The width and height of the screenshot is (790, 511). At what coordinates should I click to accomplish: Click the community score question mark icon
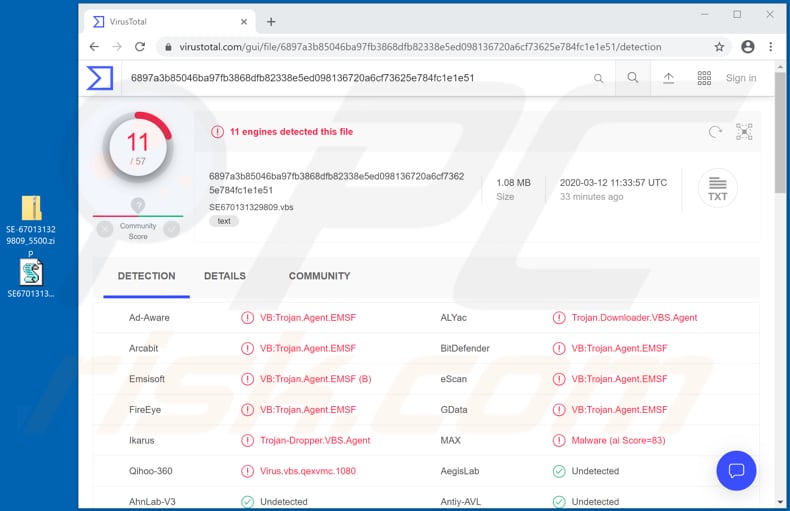tap(138, 205)
